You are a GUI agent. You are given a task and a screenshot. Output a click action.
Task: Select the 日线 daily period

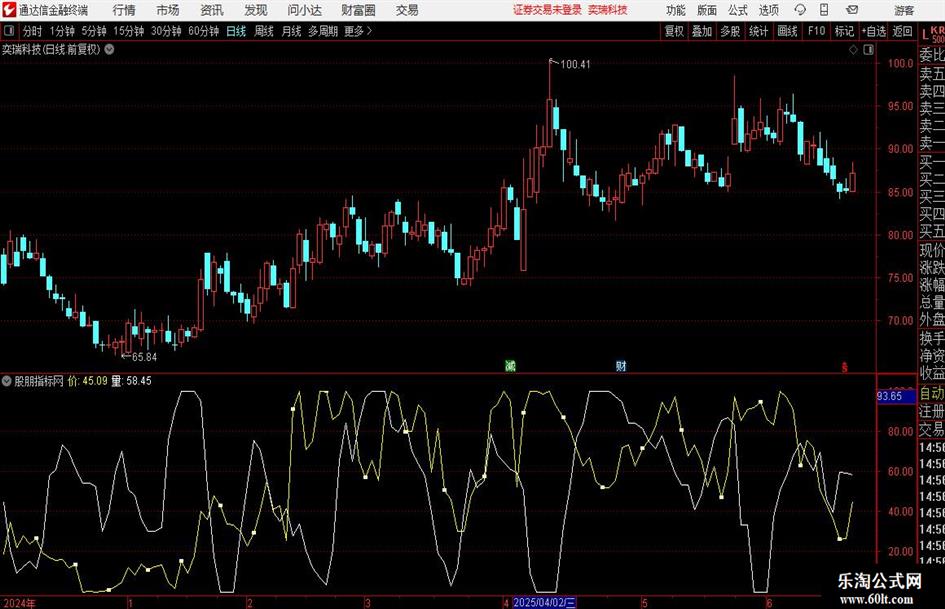tap(236, 31)
